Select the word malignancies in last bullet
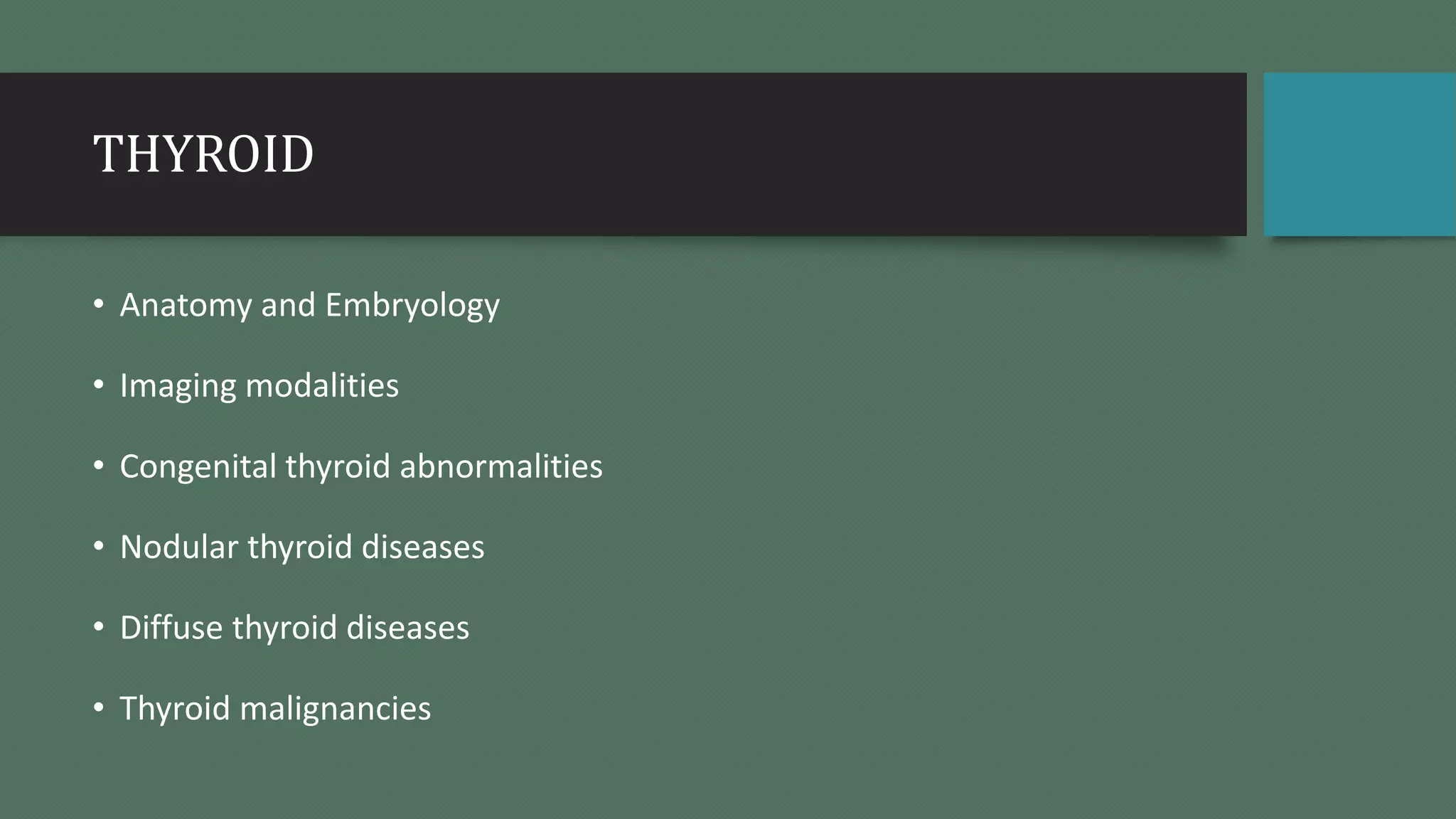This screenshot has height=819, width=1456. [x=336, y=710]
